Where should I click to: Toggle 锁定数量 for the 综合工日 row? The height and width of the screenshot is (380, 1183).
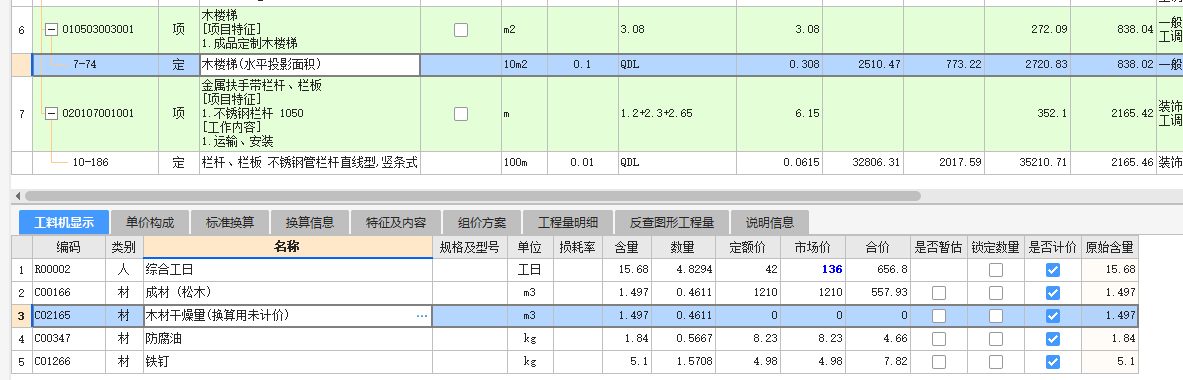click(996, 270)
